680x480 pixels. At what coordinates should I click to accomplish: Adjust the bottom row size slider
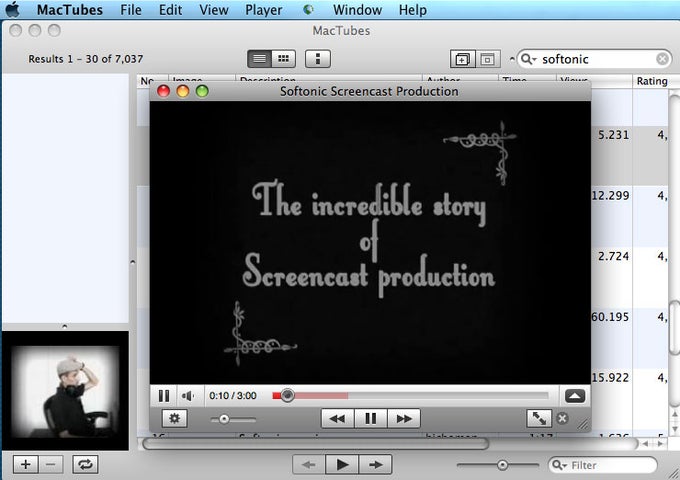point(498,465)
